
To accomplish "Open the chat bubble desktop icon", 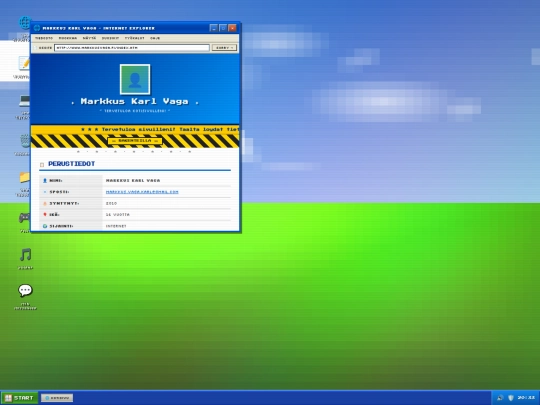I will pos(25,290).
